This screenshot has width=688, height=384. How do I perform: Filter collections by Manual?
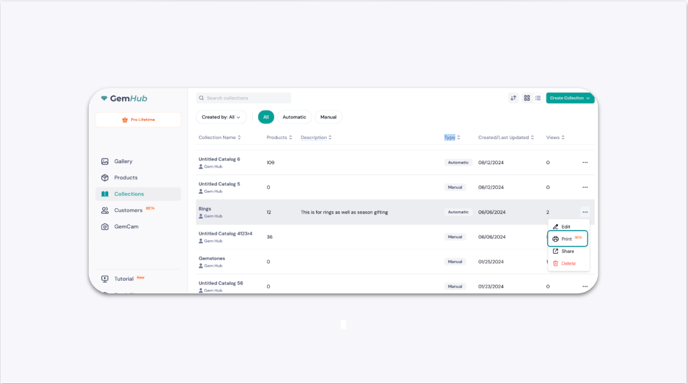tap(328, 117)
